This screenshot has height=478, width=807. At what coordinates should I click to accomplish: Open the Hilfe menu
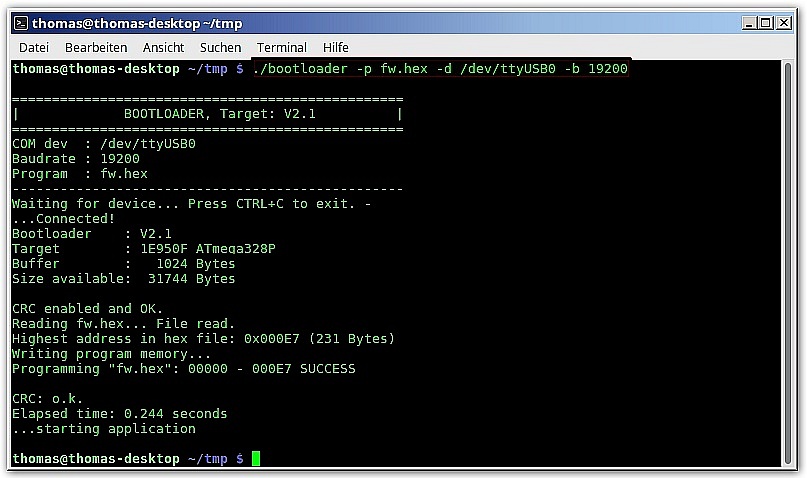(336, 47)
